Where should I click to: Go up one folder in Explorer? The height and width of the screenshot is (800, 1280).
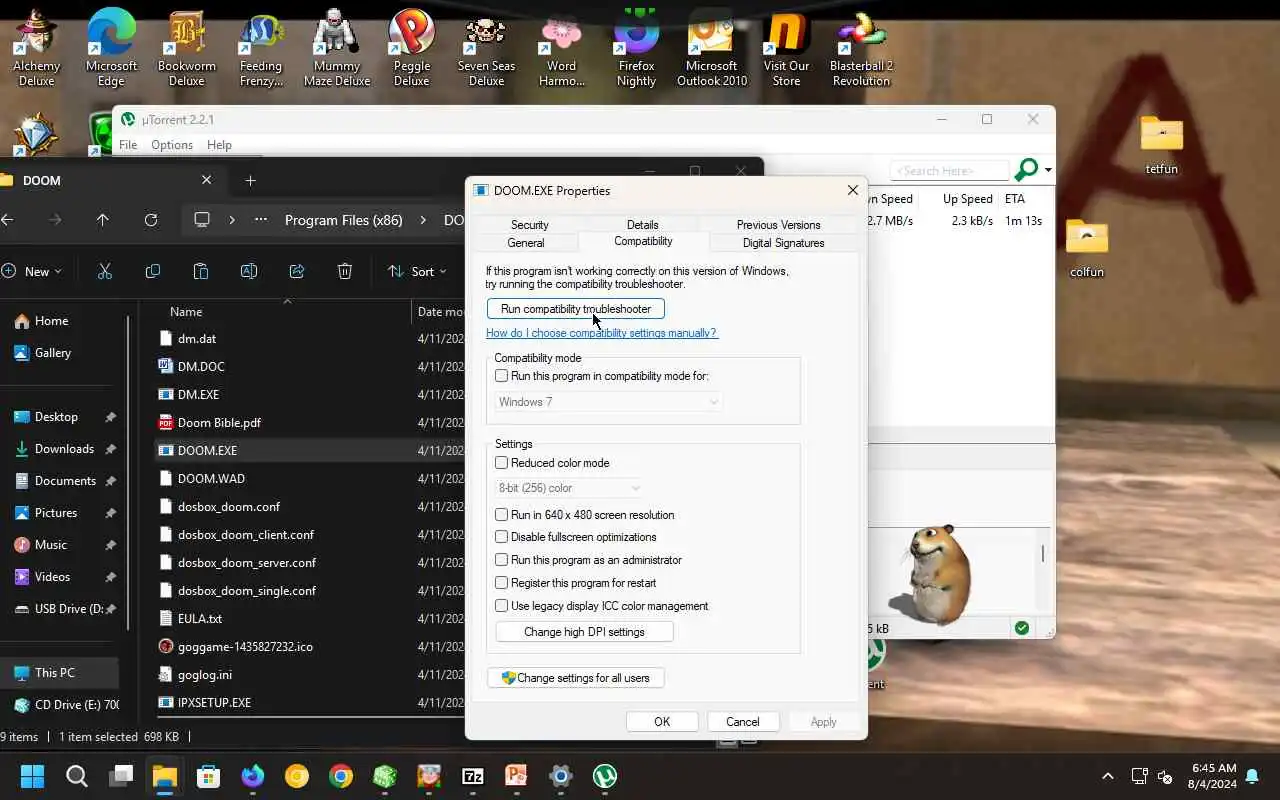(103, 220)
